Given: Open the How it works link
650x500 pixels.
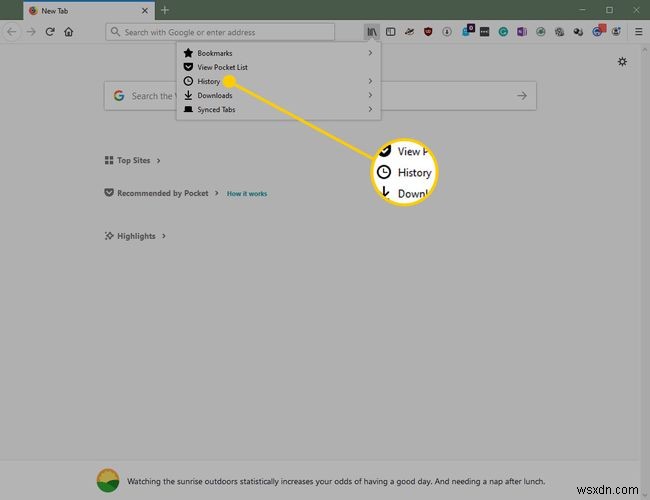Looking at the screenshot, I should (247, 194).
